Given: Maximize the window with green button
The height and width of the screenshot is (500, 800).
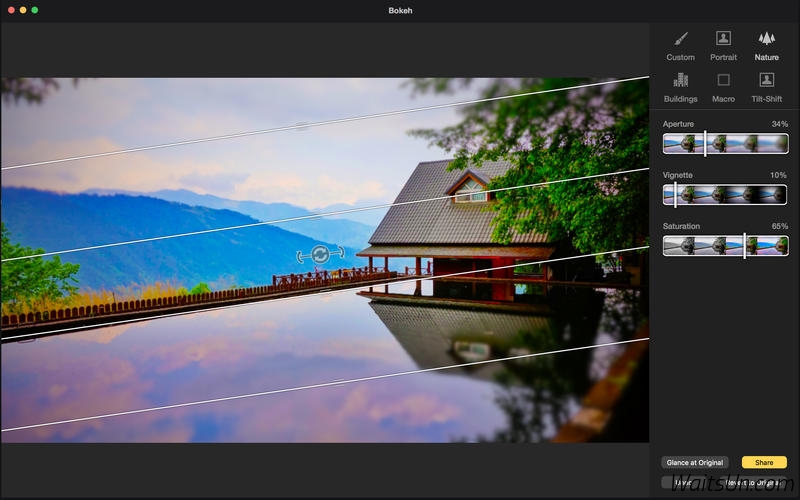Looking at the screenshot, I should coord(35,10).
